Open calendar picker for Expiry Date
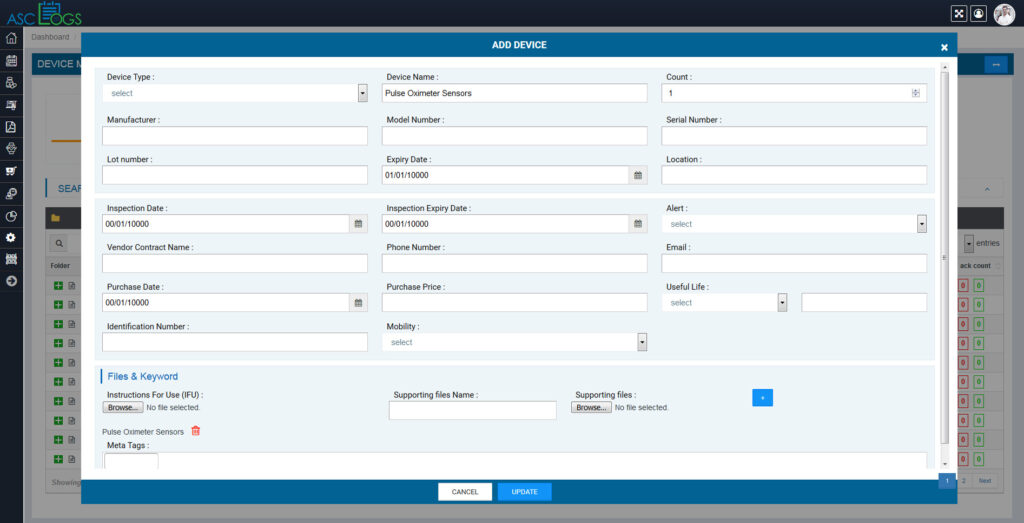Image resolution: width=1024 pixels, height=523 pixels. pos(637,175)
